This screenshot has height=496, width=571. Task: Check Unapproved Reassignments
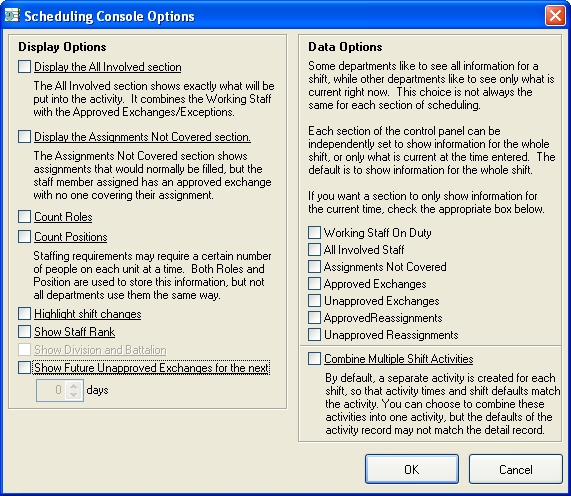(314, 334)
